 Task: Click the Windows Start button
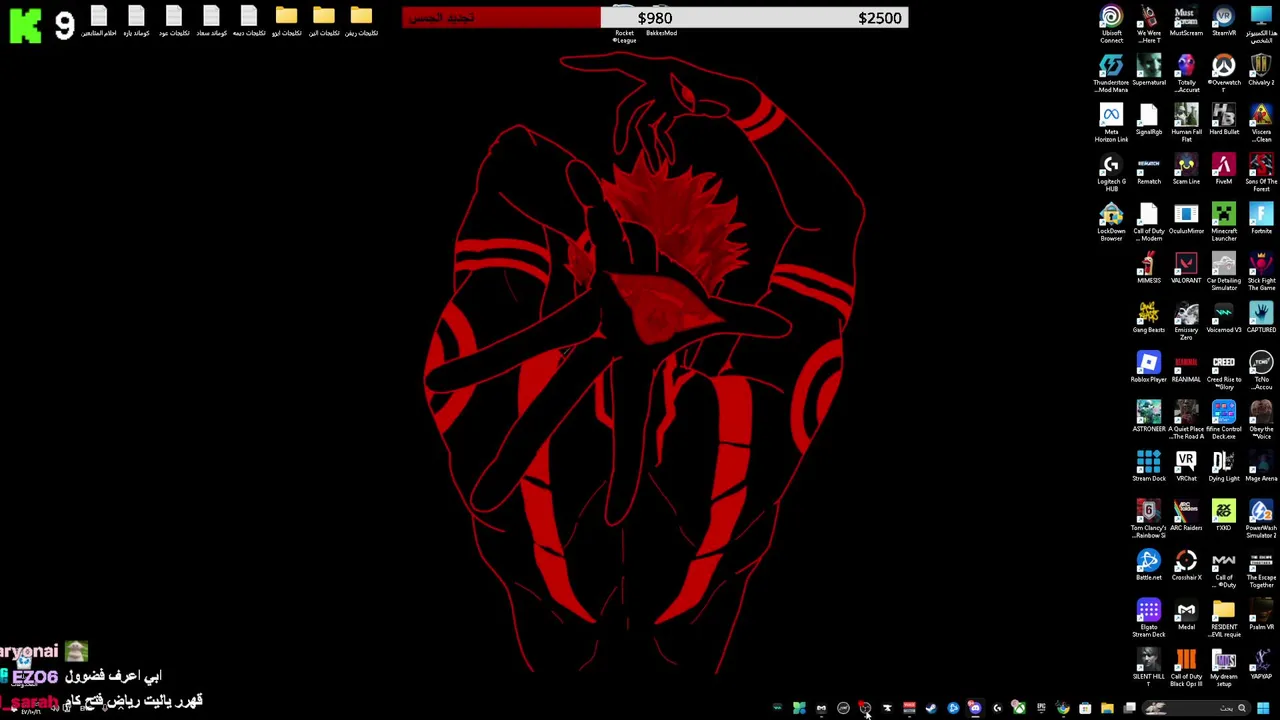click(x=1263, y=708)
